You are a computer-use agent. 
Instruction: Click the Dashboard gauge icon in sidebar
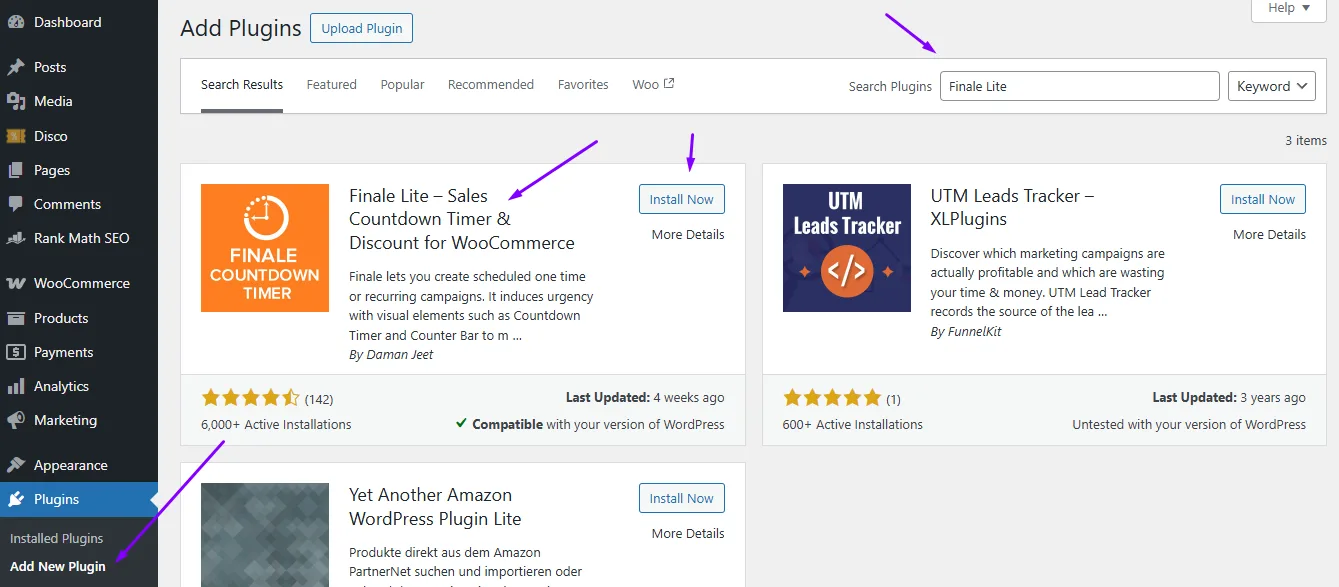[16, 22]
